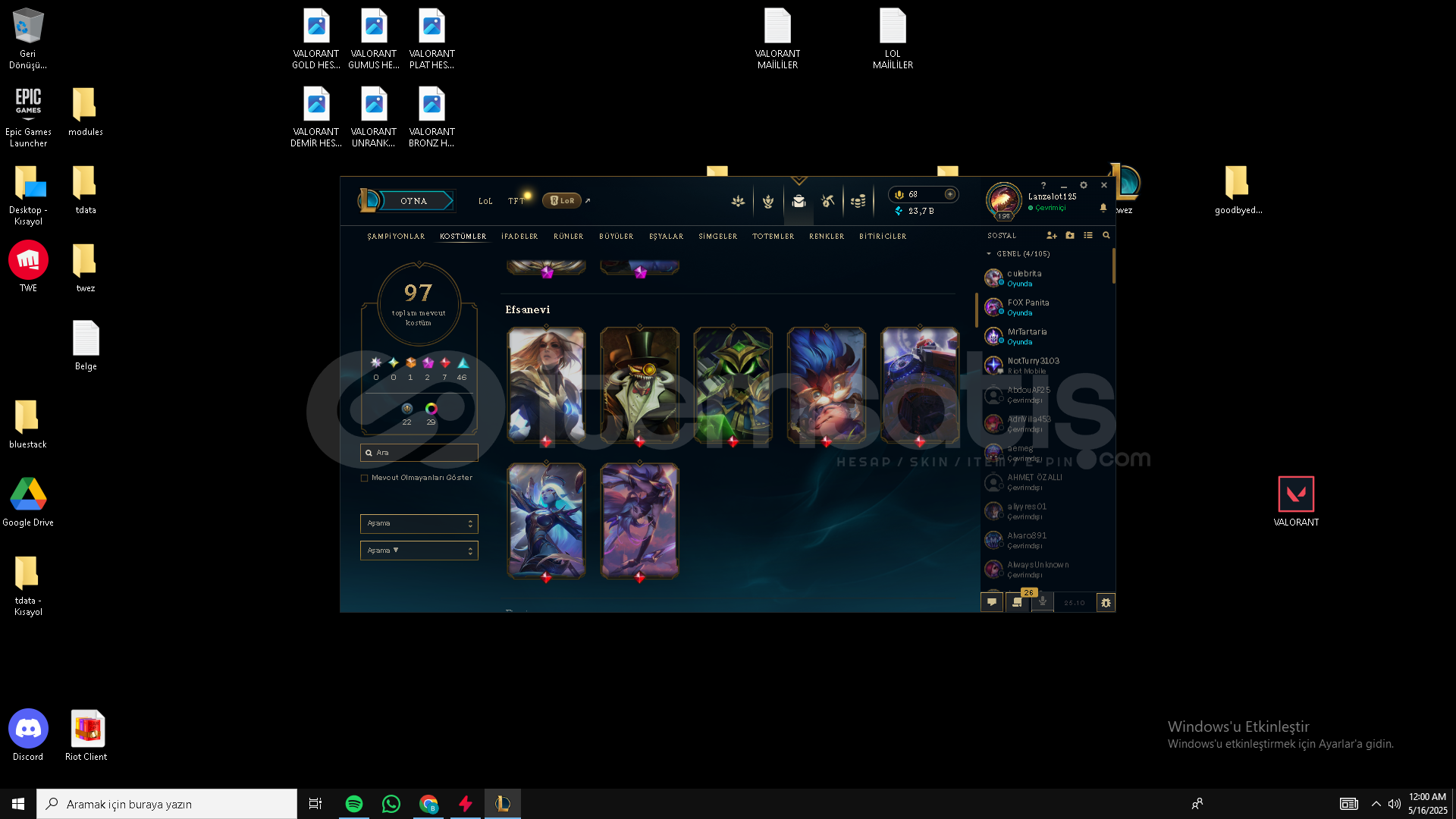Open the Discord desktop shortcut

point(28,735)
